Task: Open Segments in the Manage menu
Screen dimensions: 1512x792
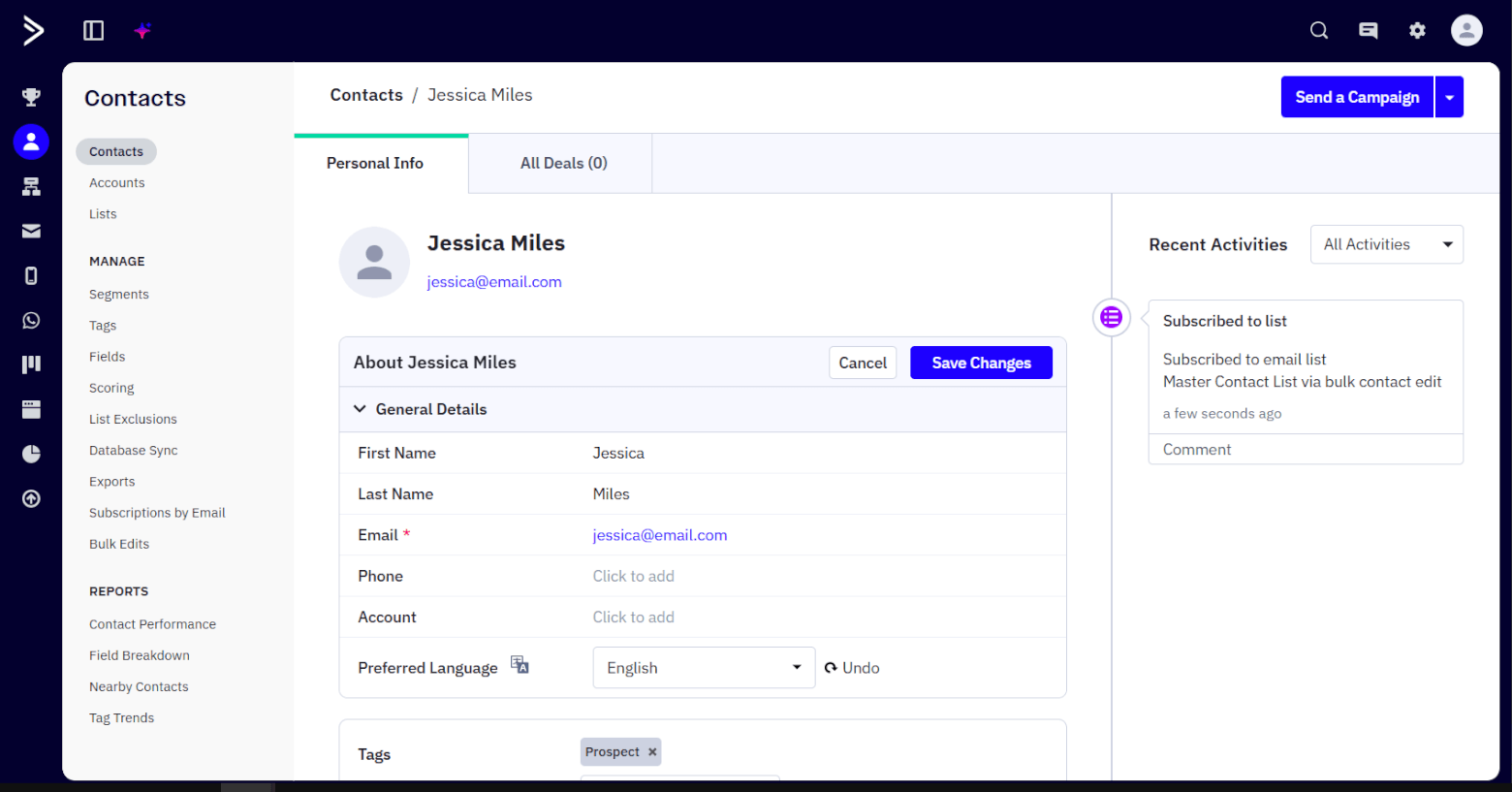Action: coord(119,295)
